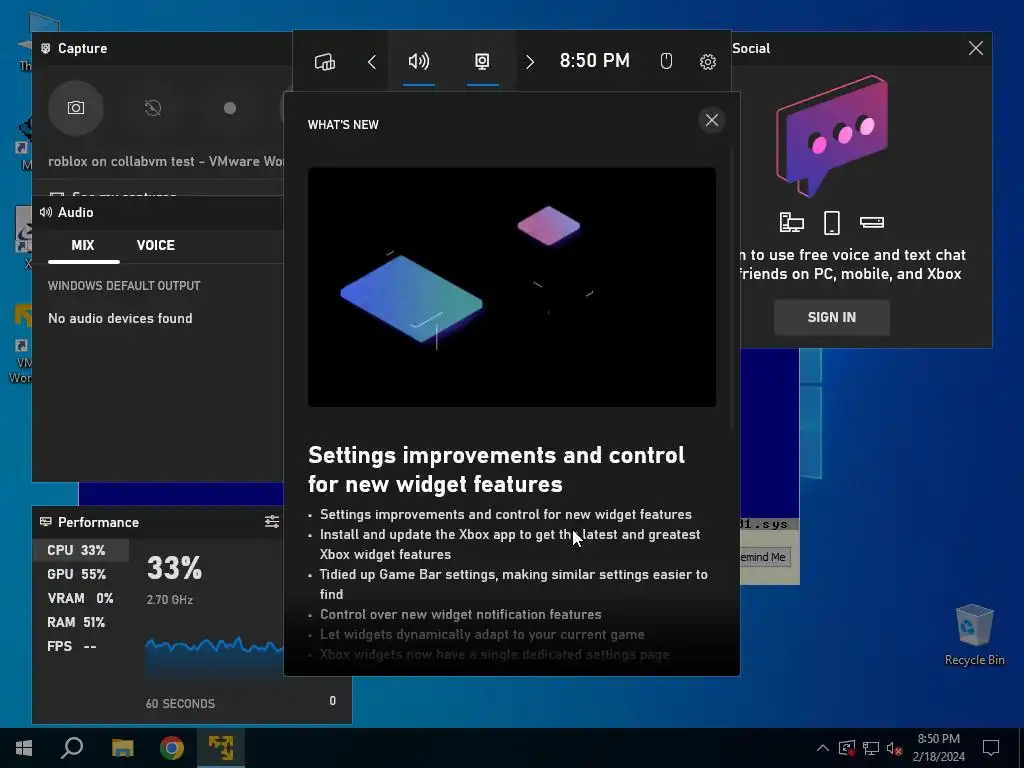Open Performance widget options
1024x768 pixels.
click(272, 521)
